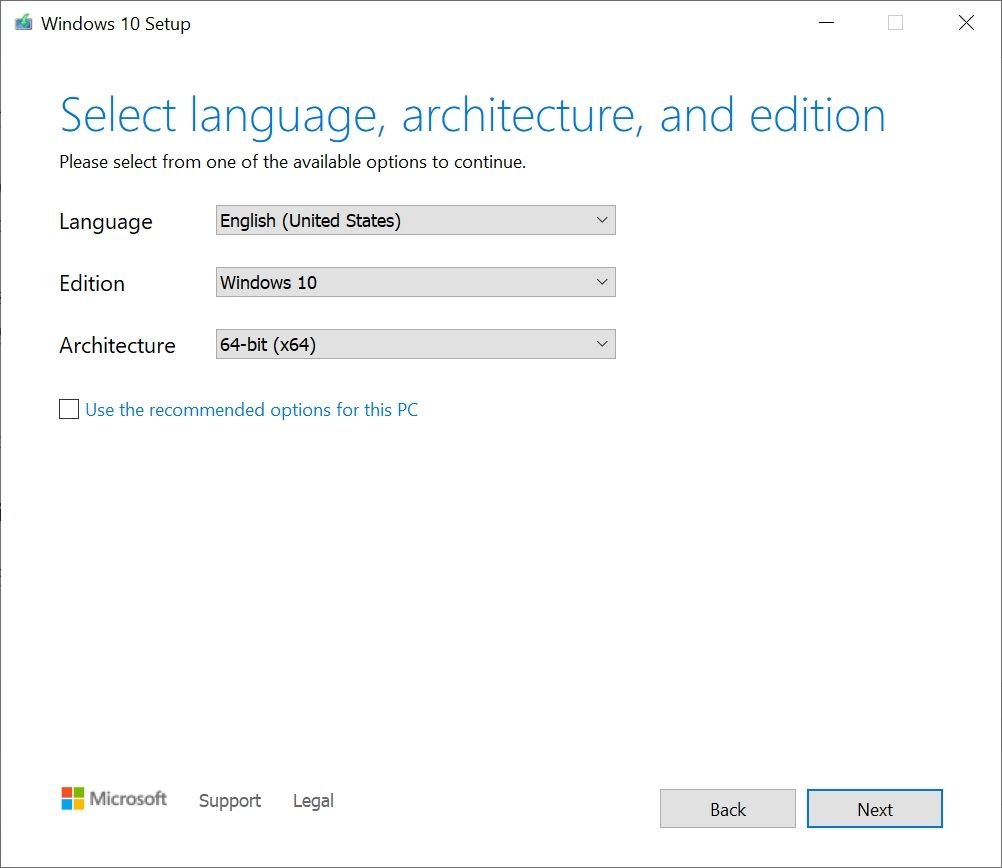Screen dimensions: 1002x868
Task: Open the Language combo box
Action: click(x=415, y=220)
